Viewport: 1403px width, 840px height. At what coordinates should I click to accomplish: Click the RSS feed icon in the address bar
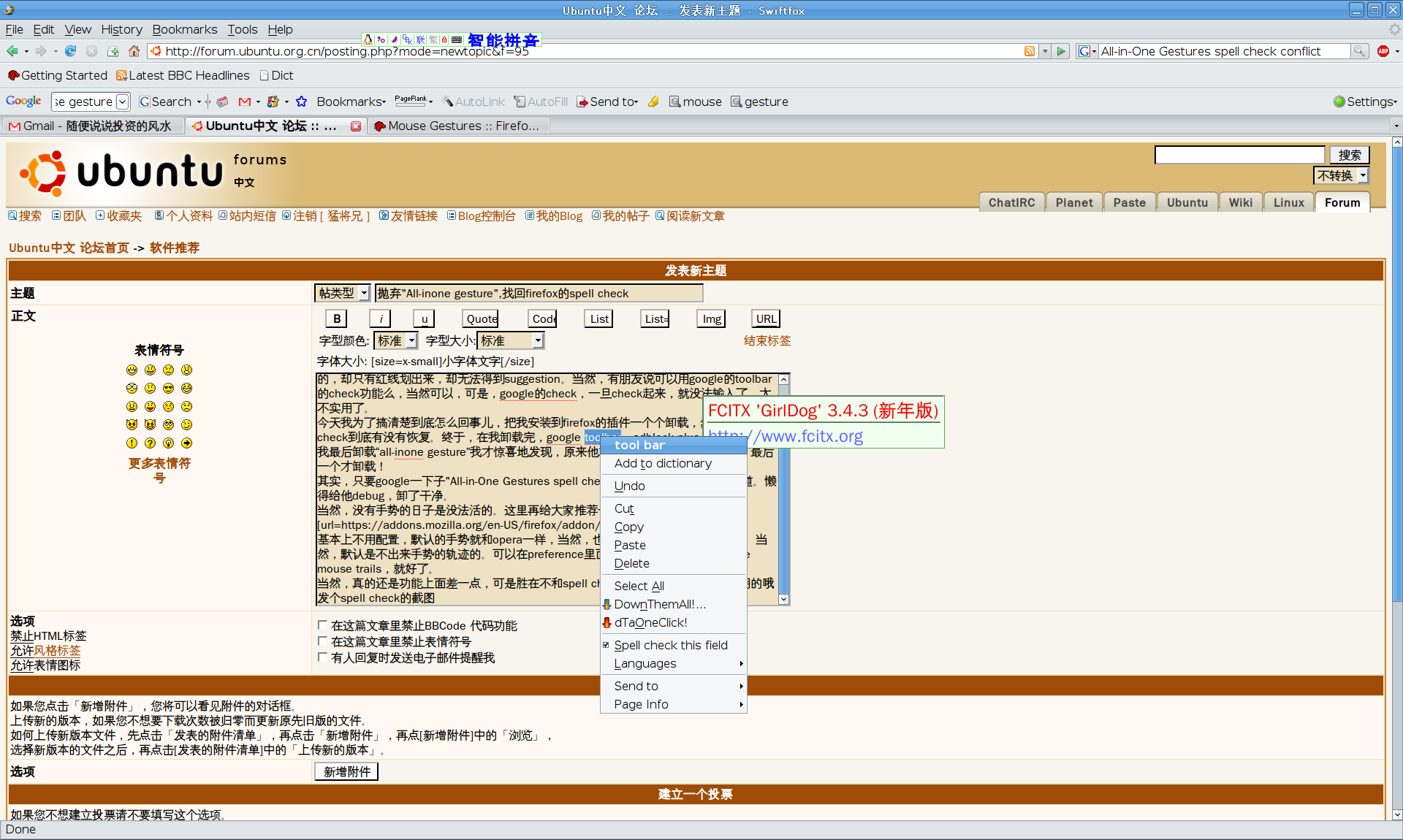click(1030, 51)
